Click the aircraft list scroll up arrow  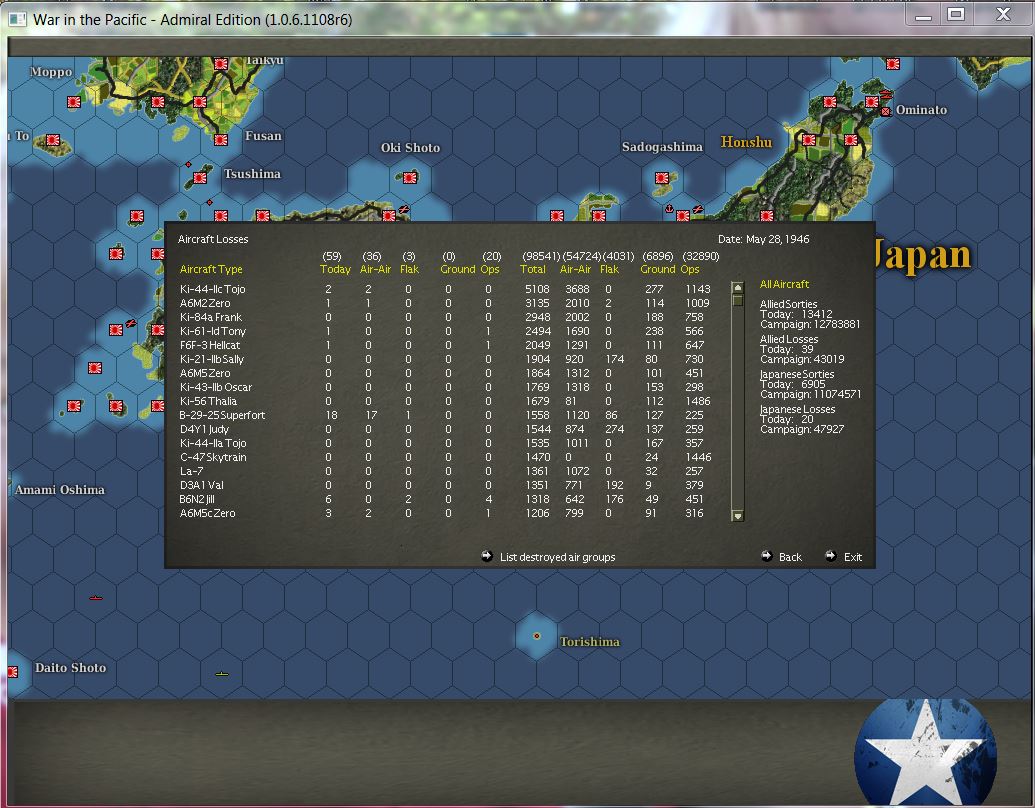pos(738,287)
